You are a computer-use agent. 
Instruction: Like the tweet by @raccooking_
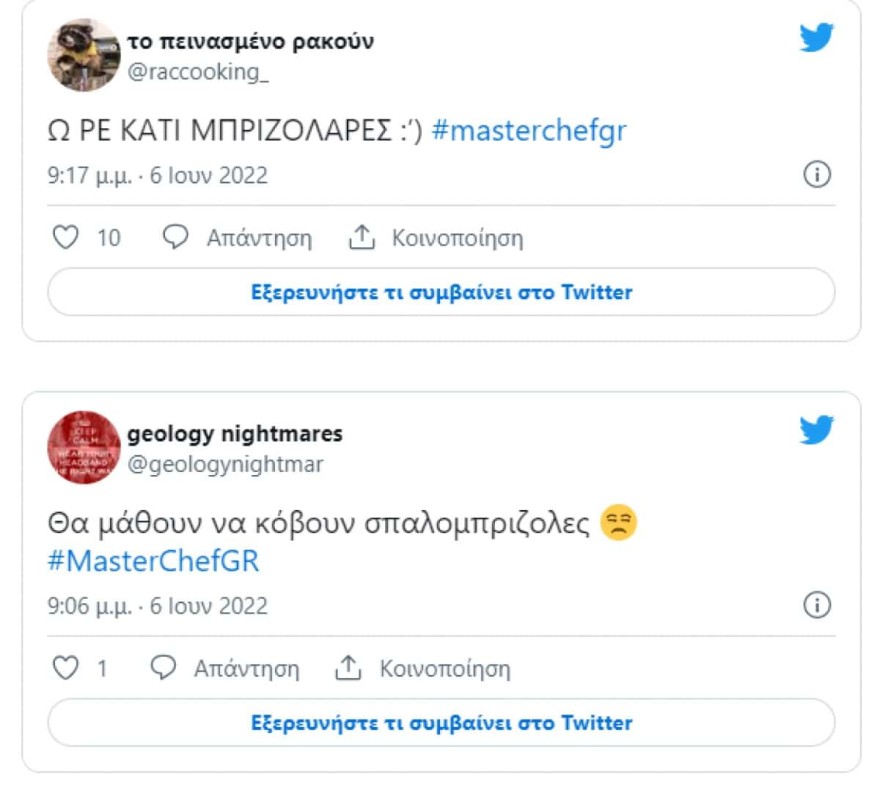click(66, 236)
